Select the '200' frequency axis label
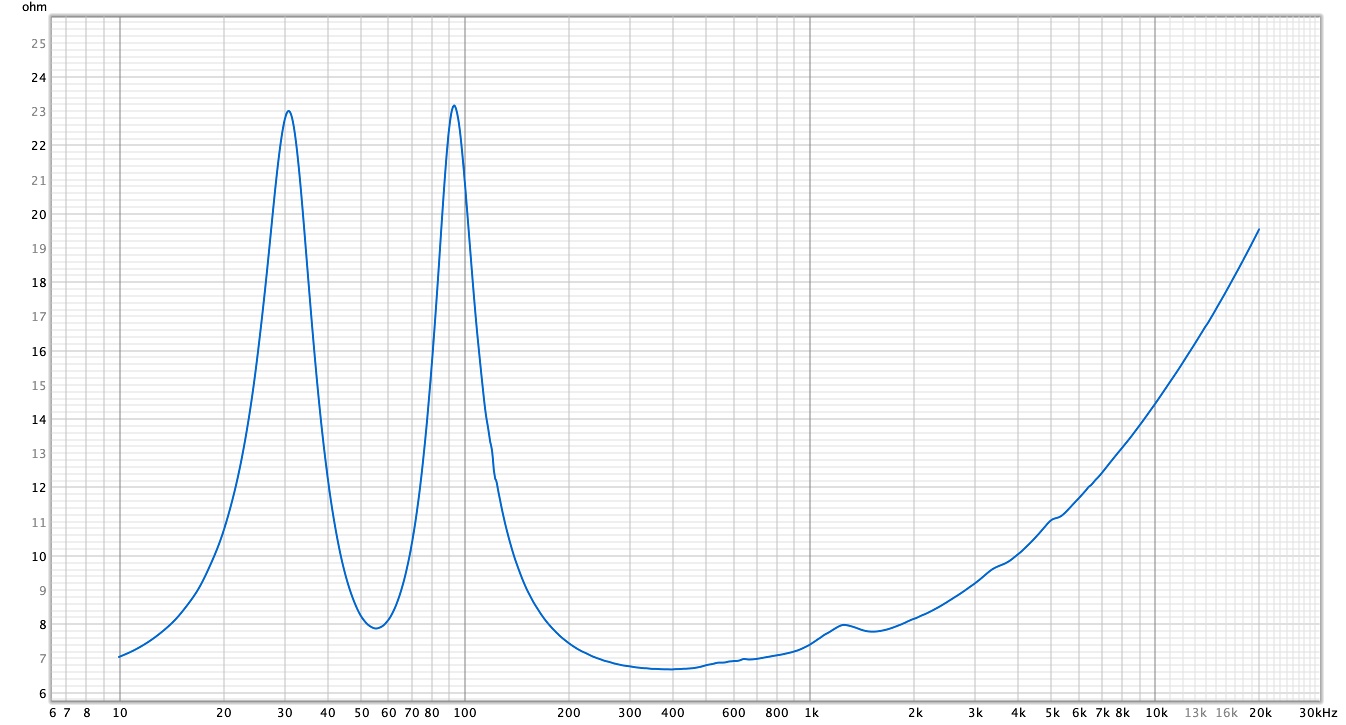 coord(569,713)
